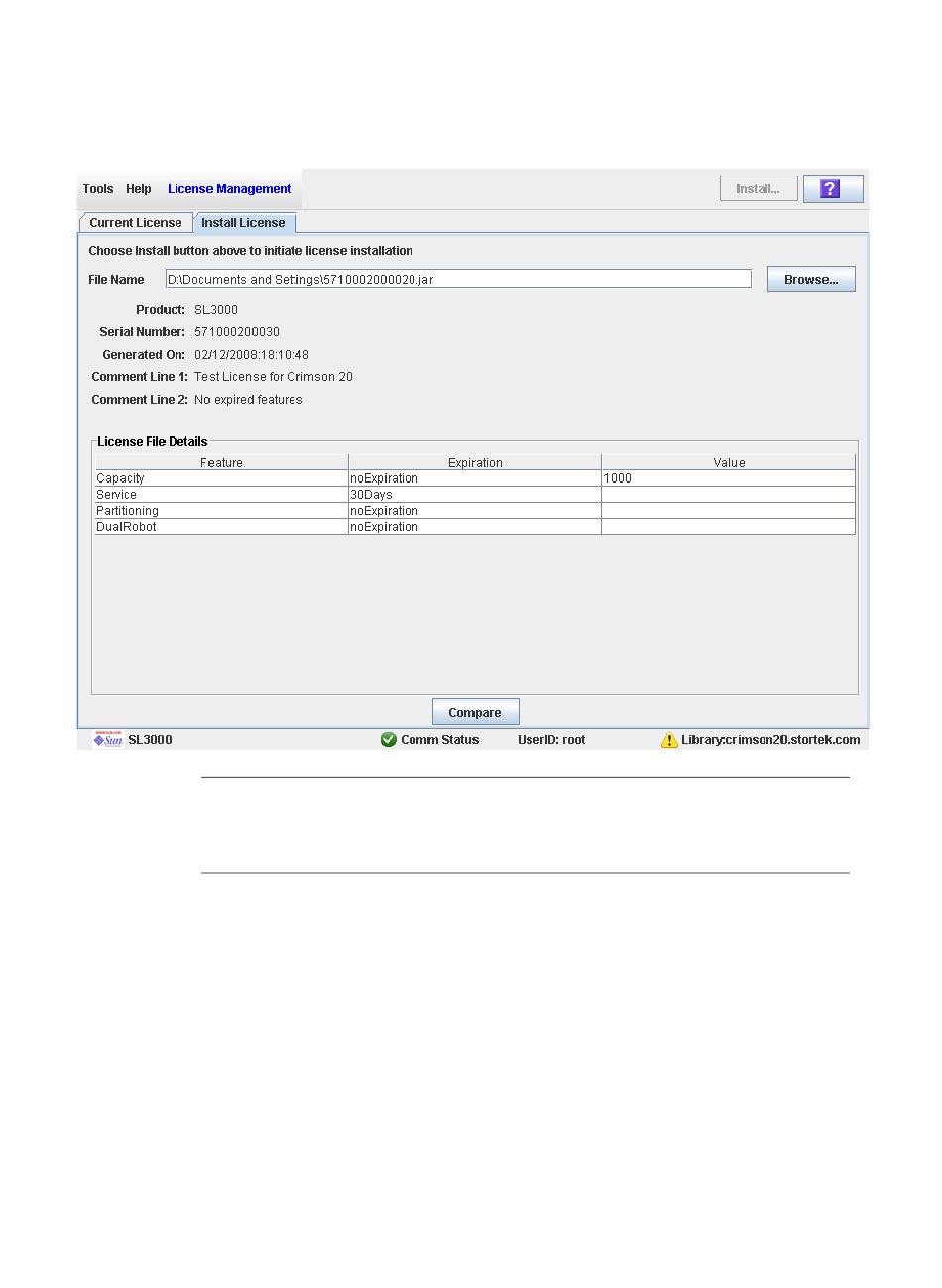This screenshot has height=1288, width=942.
Task: Click the Generated On date 02/12/2008:18:10:48
Action: point(252,355)
